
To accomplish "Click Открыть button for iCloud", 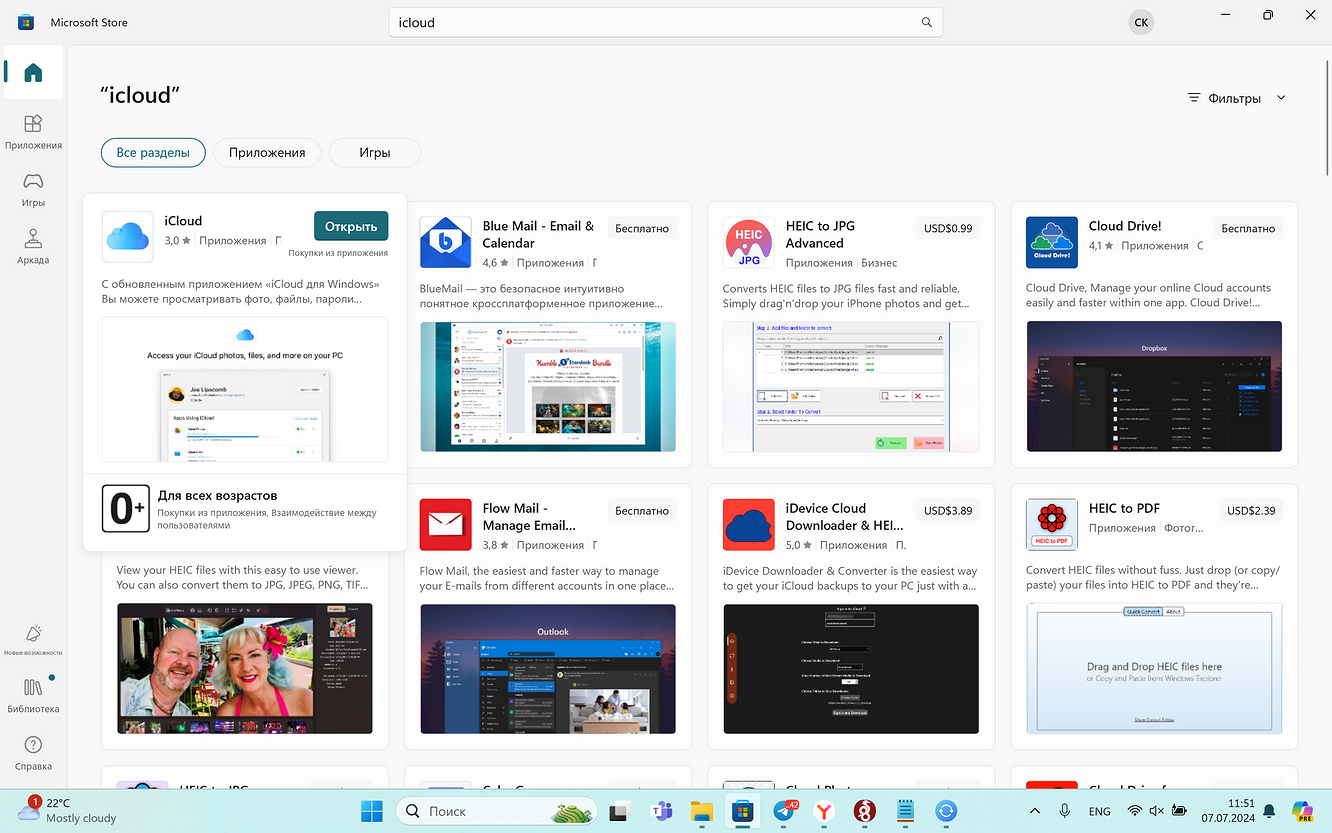I will [x=350, y=226].
